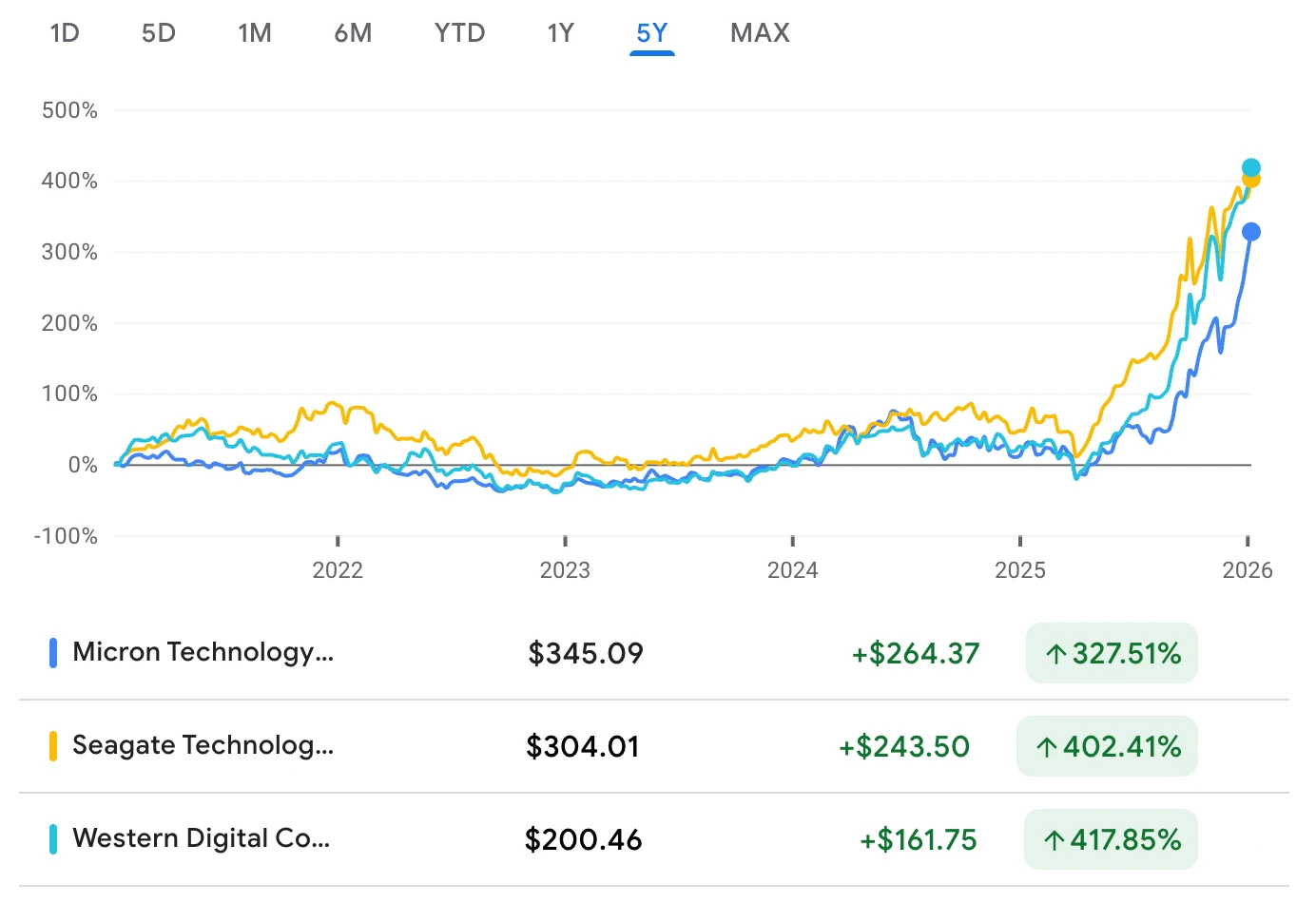Screen dimensions: 1316x903
Task: Open the Western Digital stock row
Action: tap(202, 838)
